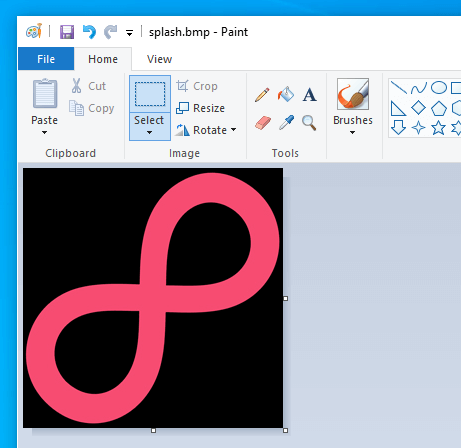Open Customize Quick Access Toolbar dropdown

coord(129,33)
